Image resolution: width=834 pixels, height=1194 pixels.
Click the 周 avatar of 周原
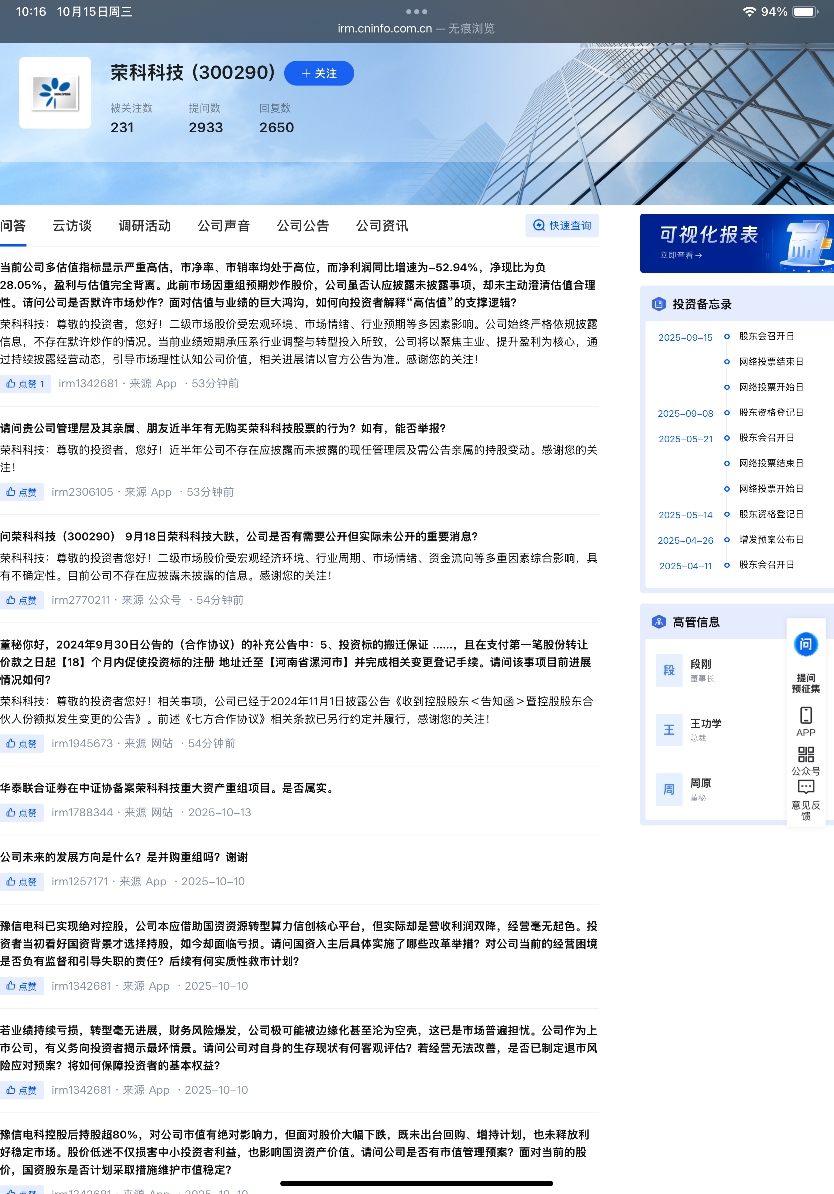pyautogui.click(x=669, y=789)
